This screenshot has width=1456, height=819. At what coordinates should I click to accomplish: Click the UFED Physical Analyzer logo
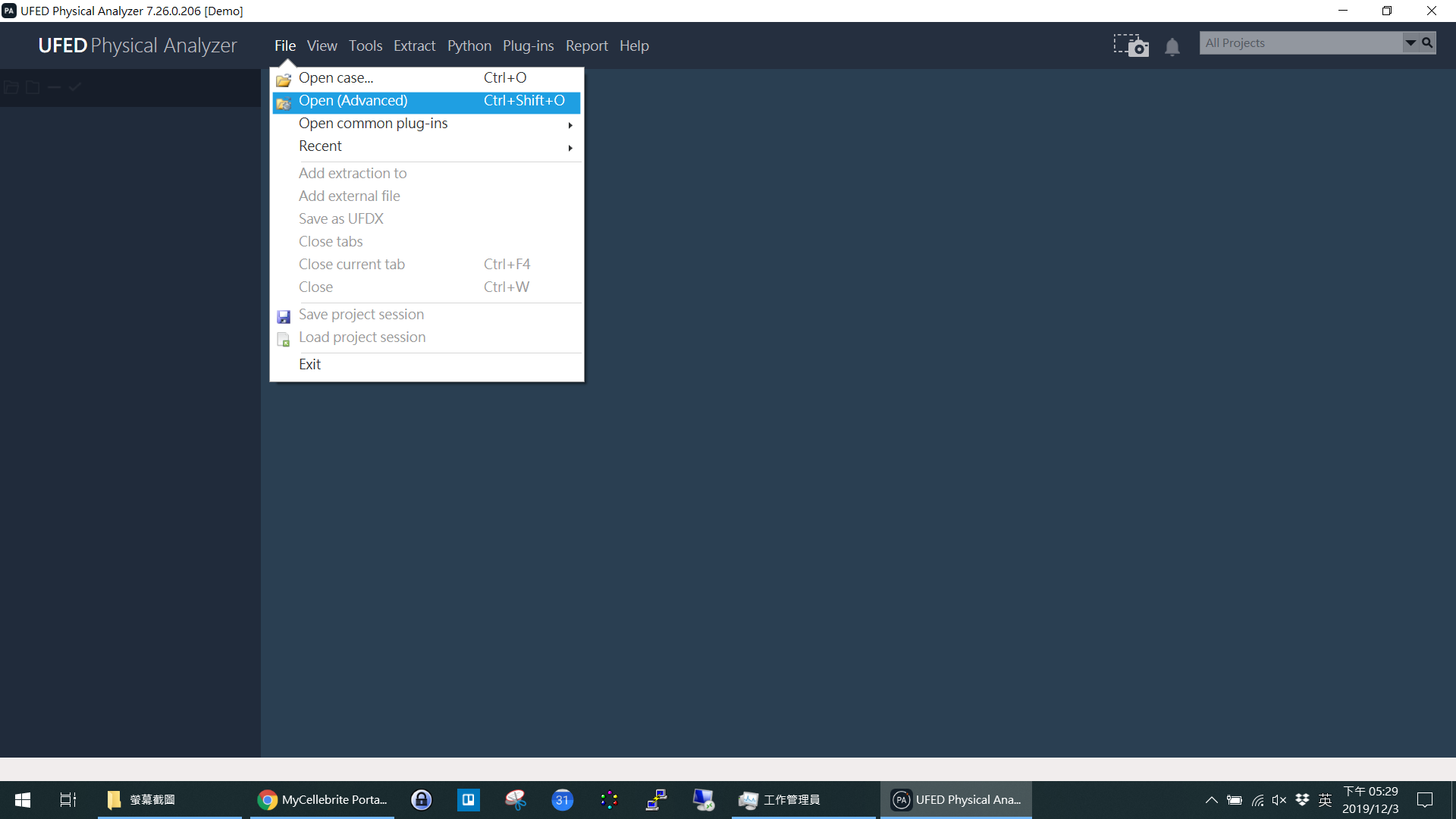pos(137,45)
